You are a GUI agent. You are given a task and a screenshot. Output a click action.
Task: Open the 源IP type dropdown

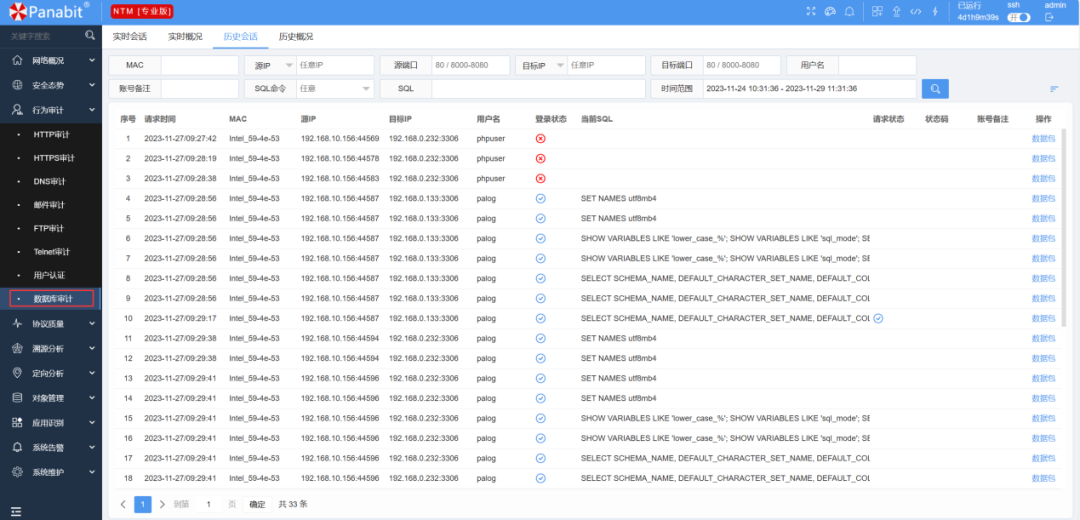tap(269, 65)
